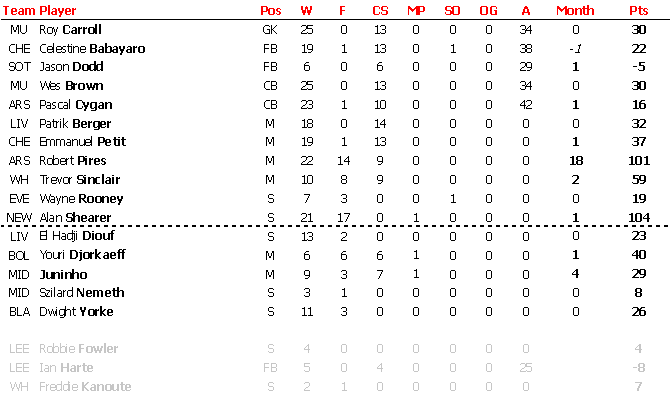Select greyed-out Robbie Fowler row
Viewport: 671px width, 396px height.
(336, 348)
